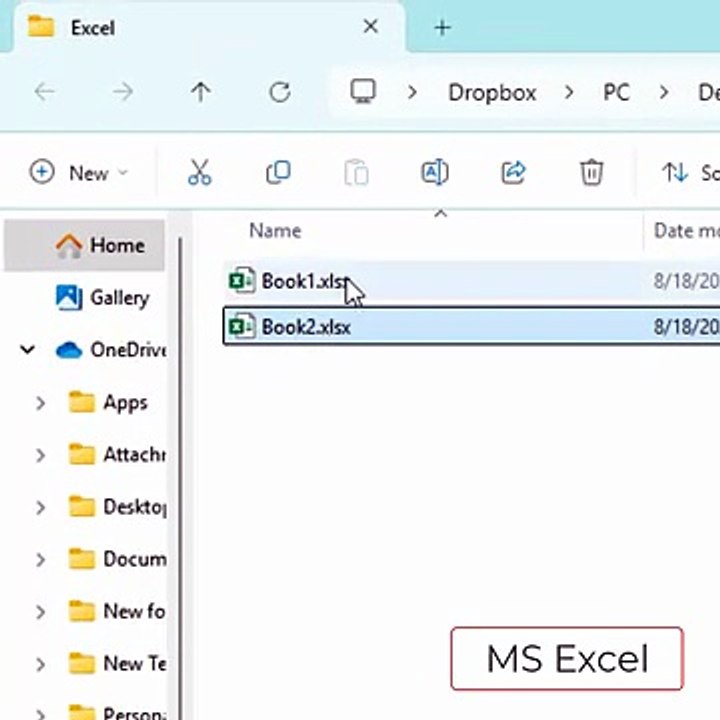Image resolution: width=720 pixels, height=720 pixels.
Task: Click the Book2.xlsx Excel file icon
Action: click(242, 326)
